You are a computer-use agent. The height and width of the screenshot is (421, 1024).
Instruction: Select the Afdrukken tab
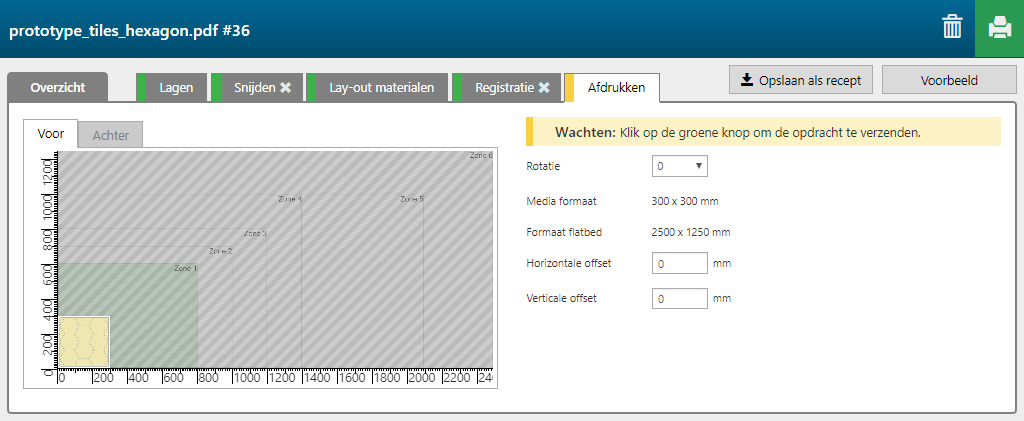pyautogui.click(x=612, y=87)
